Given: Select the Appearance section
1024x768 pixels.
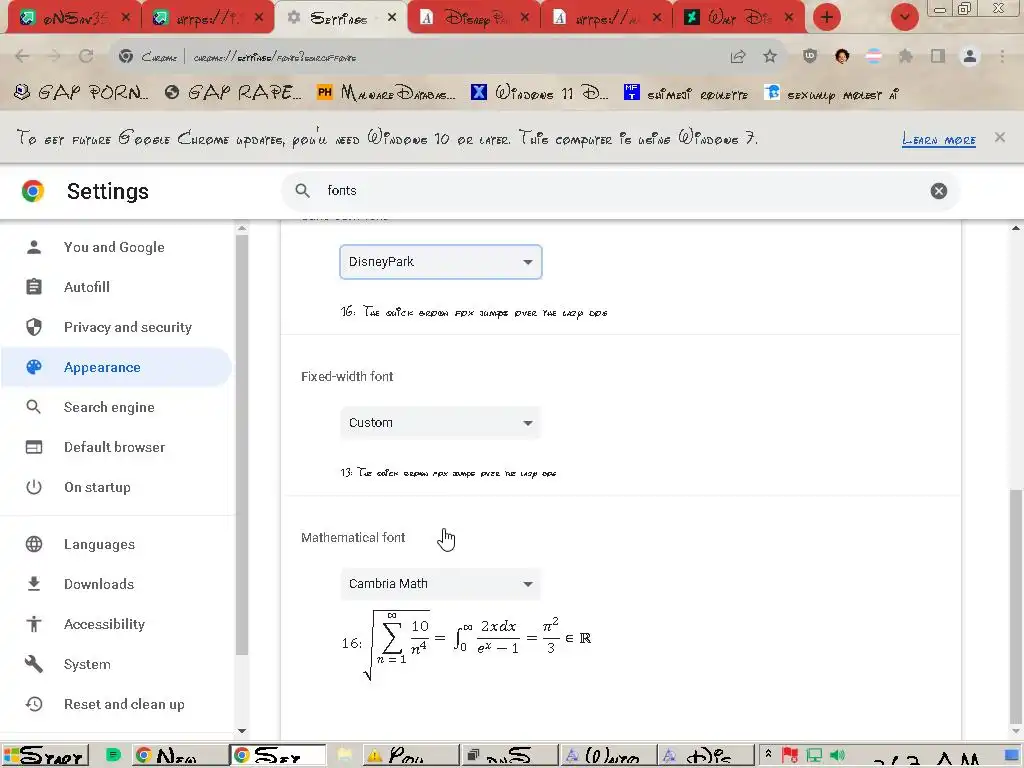Looking at the screenshot, I should [x=116, y=367].
